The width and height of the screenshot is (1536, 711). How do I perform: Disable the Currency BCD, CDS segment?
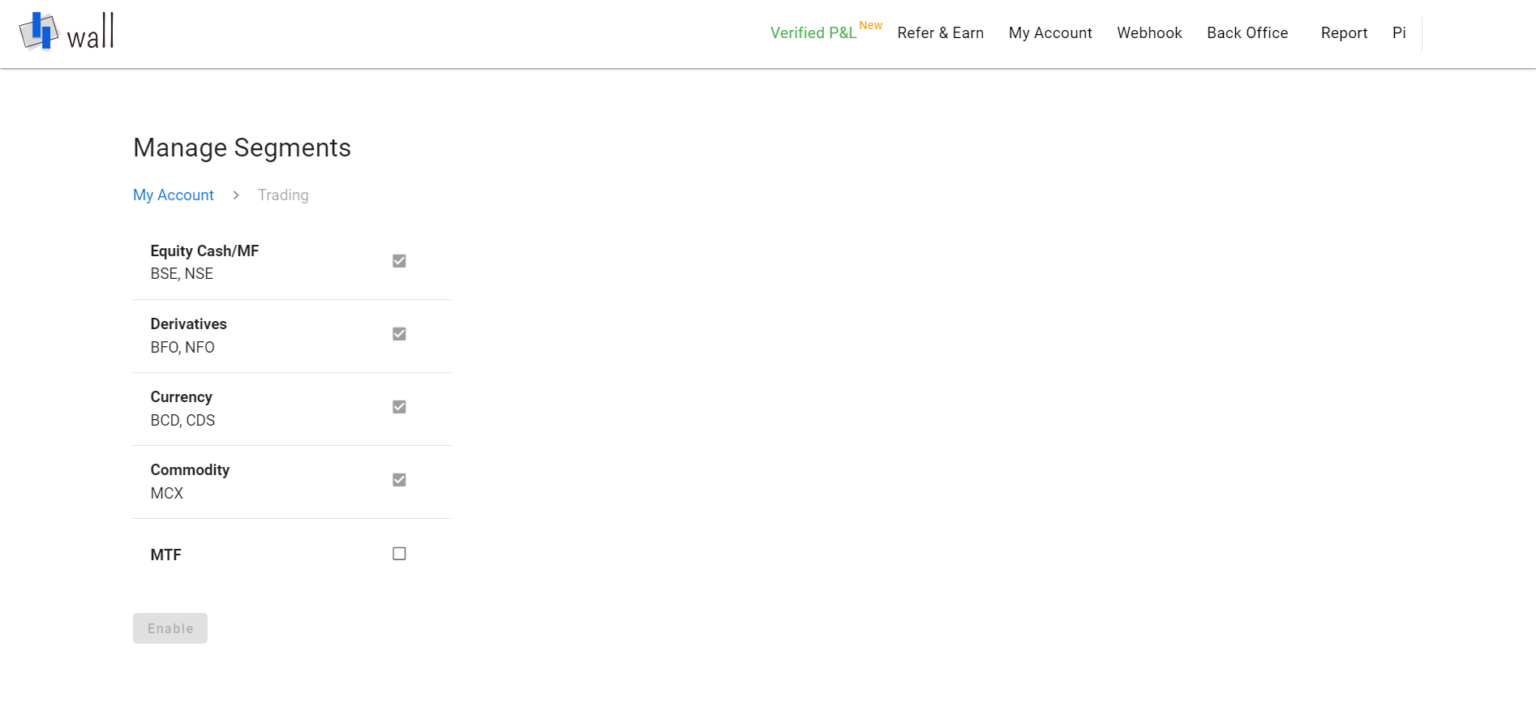pos(399,406)
